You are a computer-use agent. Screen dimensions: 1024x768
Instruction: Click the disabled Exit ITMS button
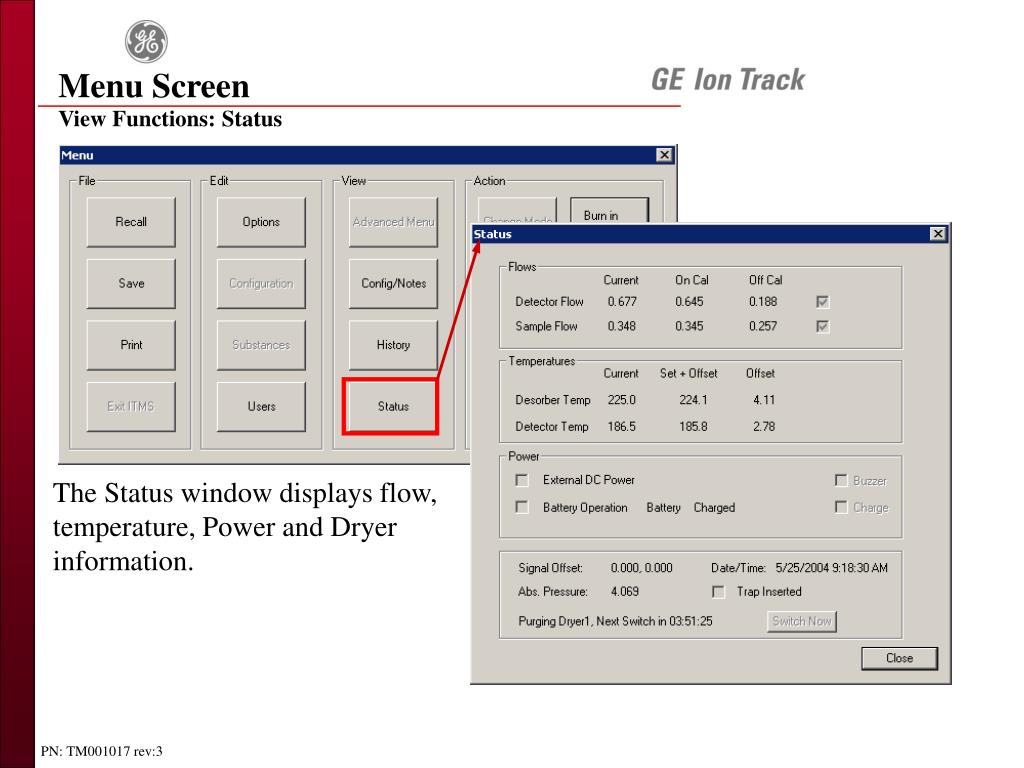coord(131,406)
